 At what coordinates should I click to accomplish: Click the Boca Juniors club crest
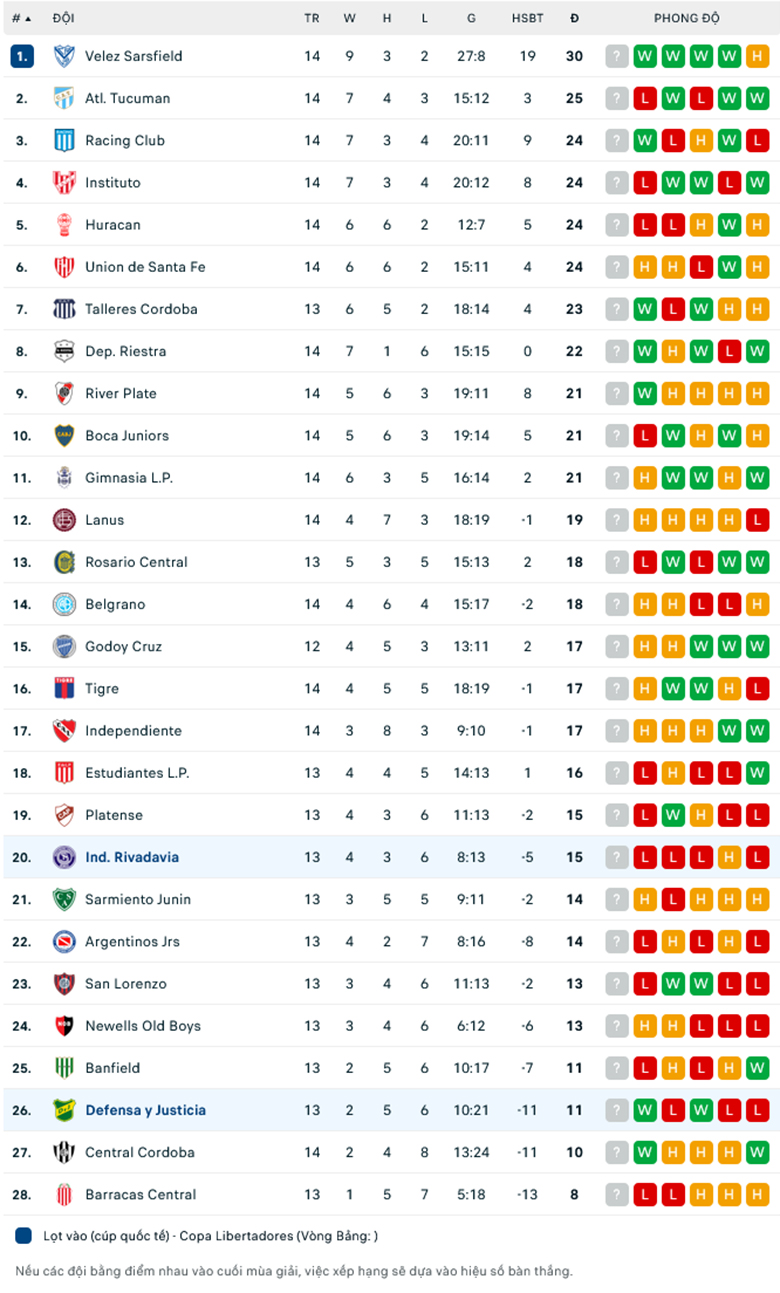pos(64,435)
